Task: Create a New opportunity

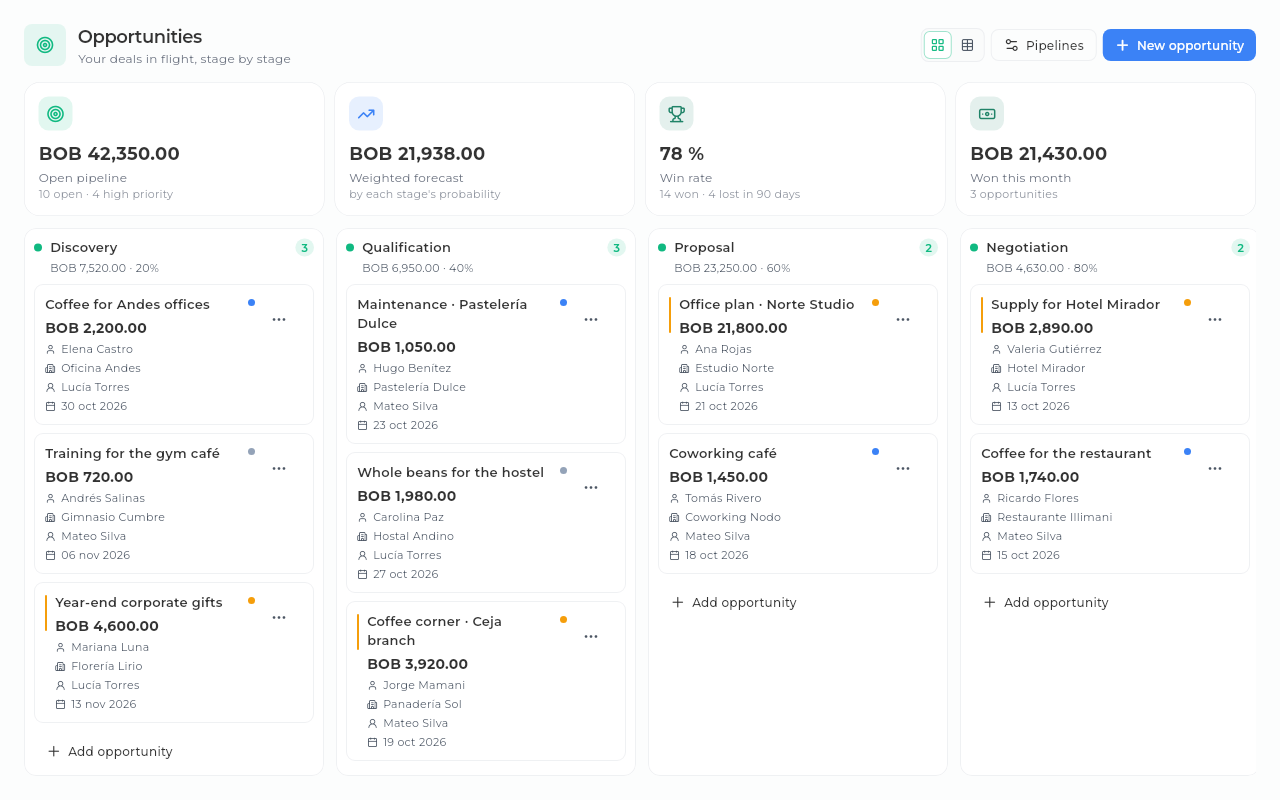Action: (1179, 45)
